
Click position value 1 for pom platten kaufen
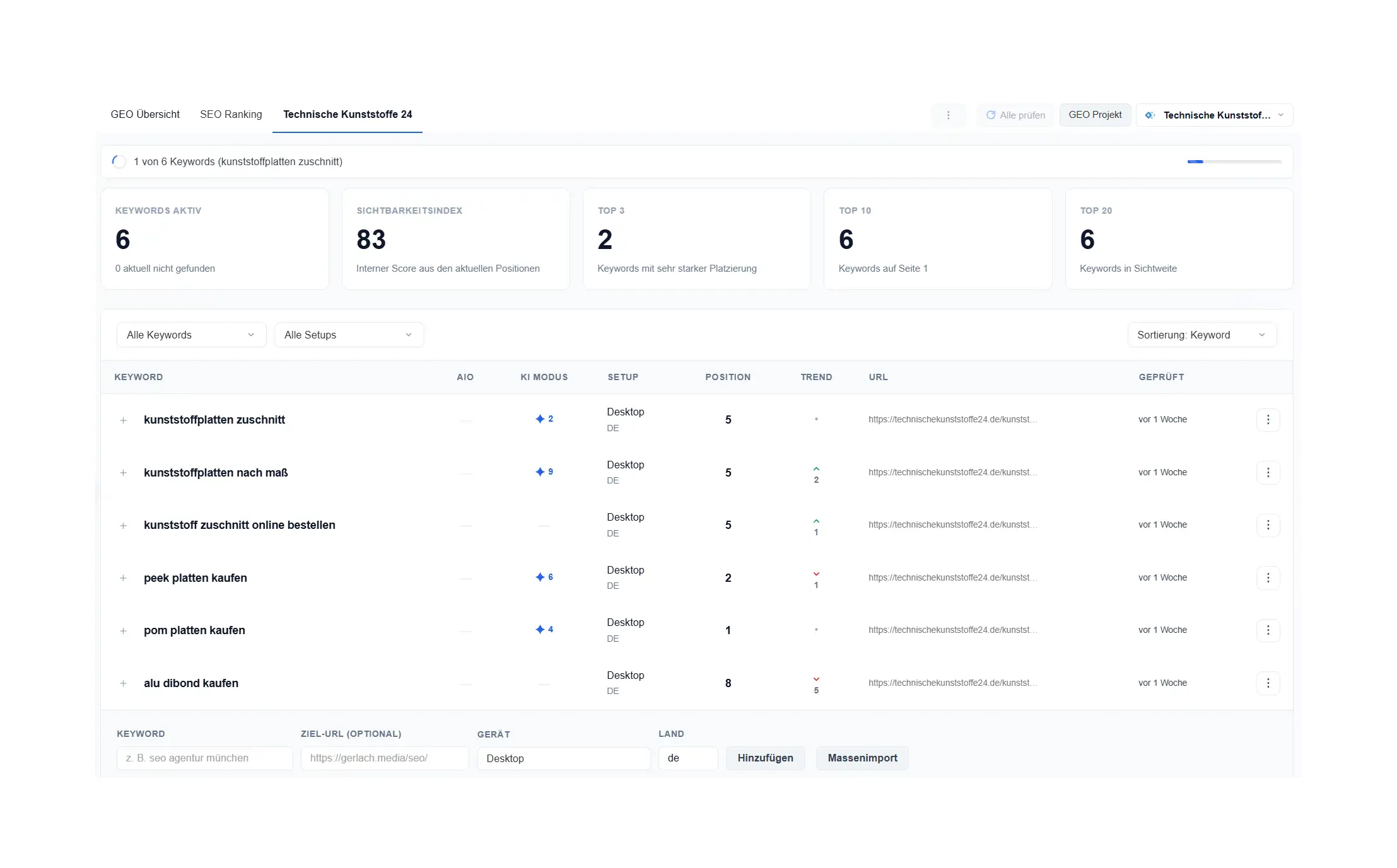click(x=728, y=630)
